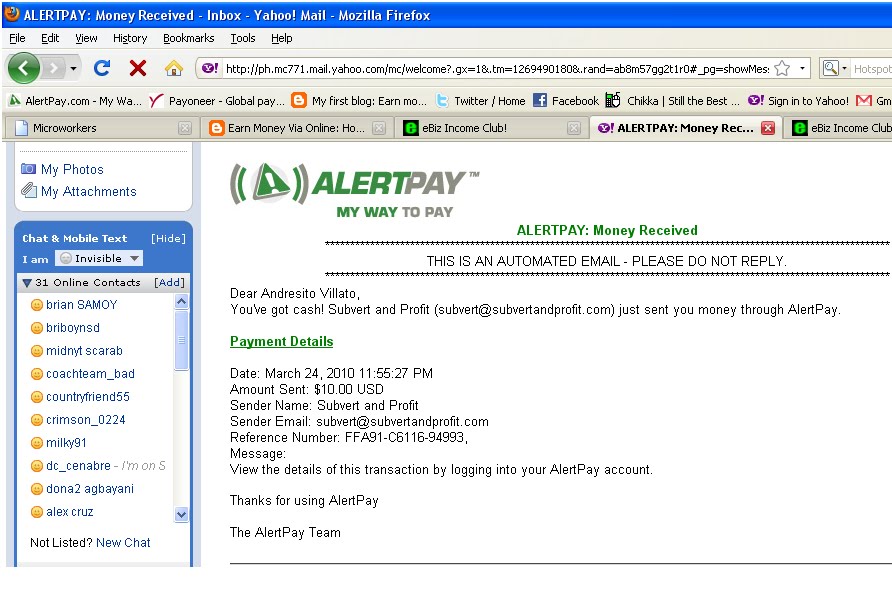
Task: Click Add to add a contact
Action: point(169,282)
